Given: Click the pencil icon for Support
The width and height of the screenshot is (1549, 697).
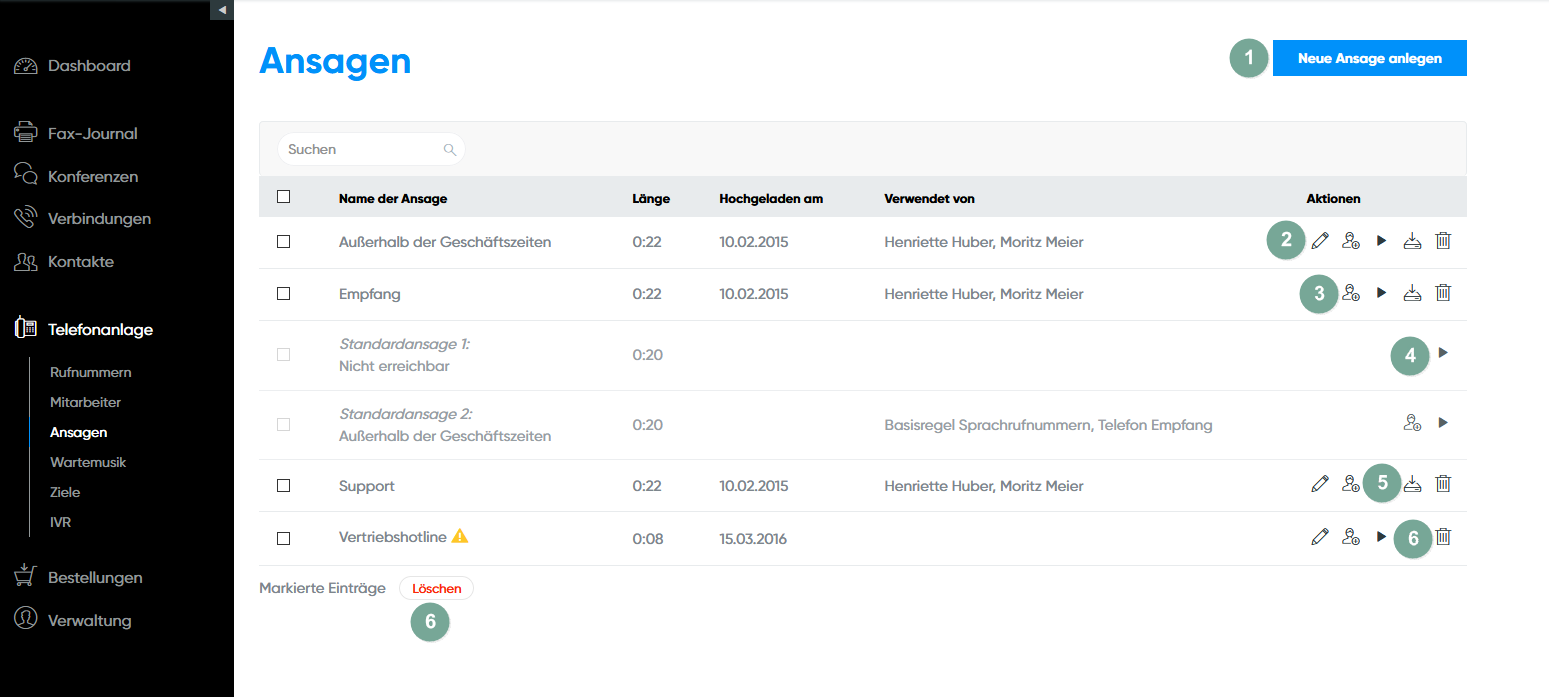Looking at the screenshot, I should coord(1320,484).
